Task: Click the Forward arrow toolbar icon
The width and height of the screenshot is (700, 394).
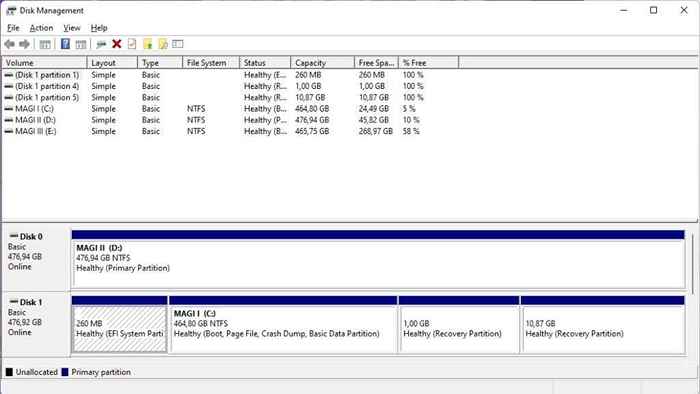Action: point(25,44)
